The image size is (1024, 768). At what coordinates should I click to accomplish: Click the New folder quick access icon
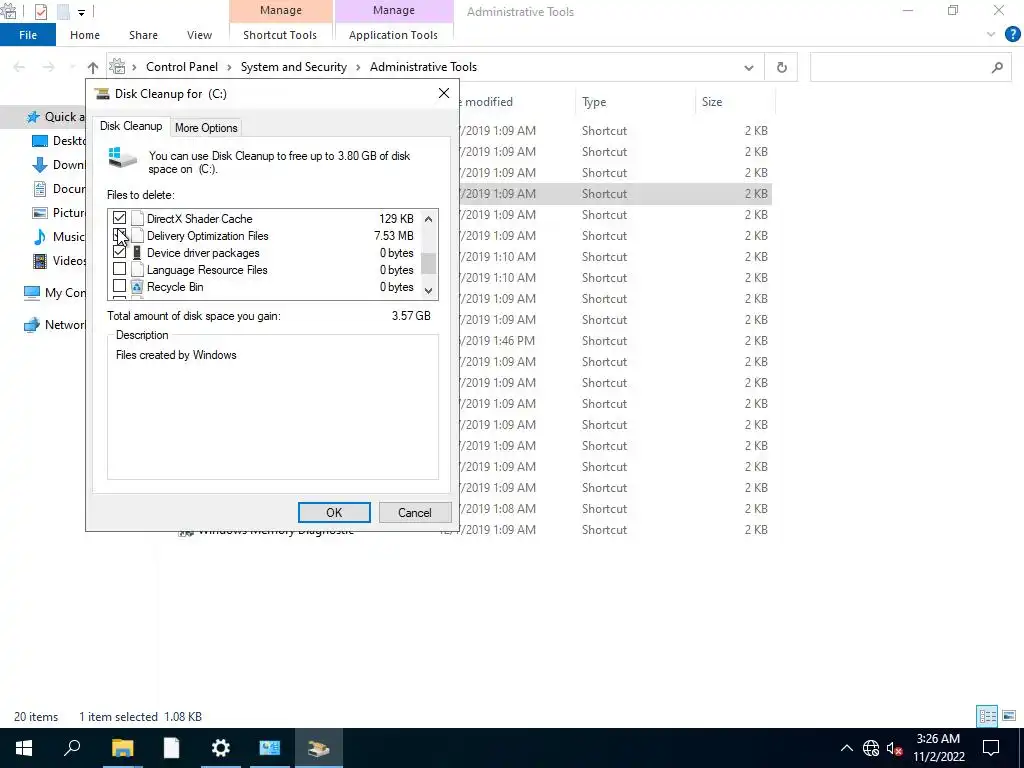tap(63, 11)
